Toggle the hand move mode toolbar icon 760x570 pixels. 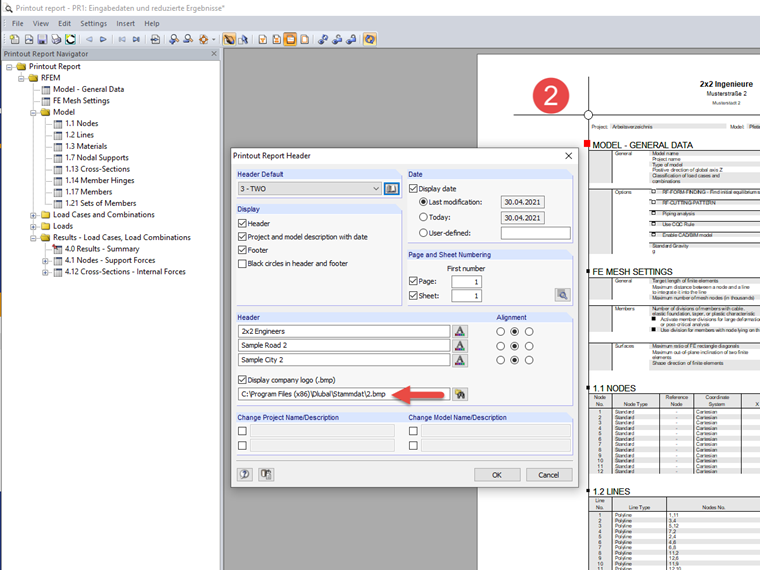click(229, 39)
